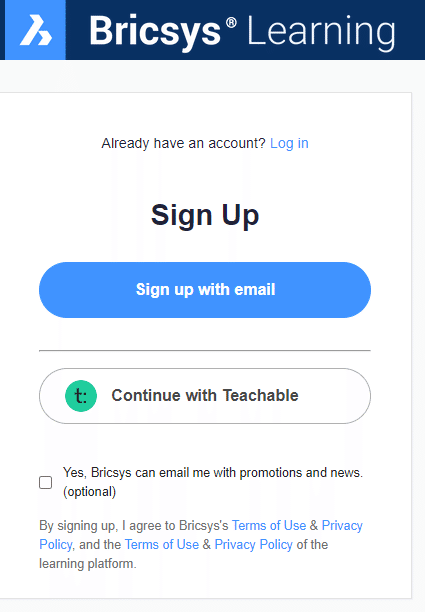Select Continue with Teachable button

tap(205, 396)
